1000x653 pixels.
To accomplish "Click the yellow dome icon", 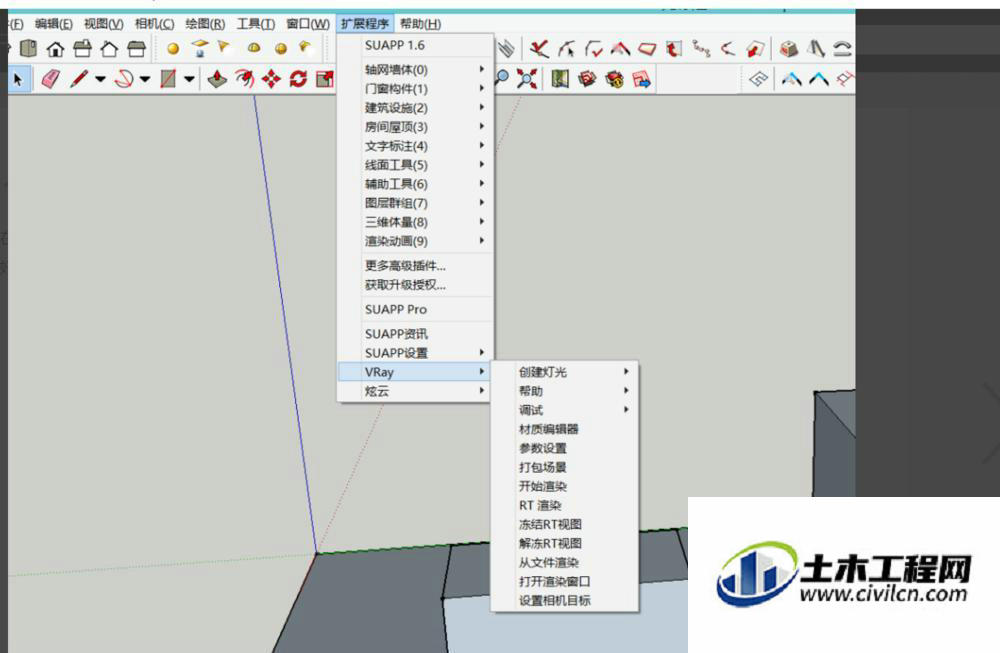I will (x=254, y=48).
